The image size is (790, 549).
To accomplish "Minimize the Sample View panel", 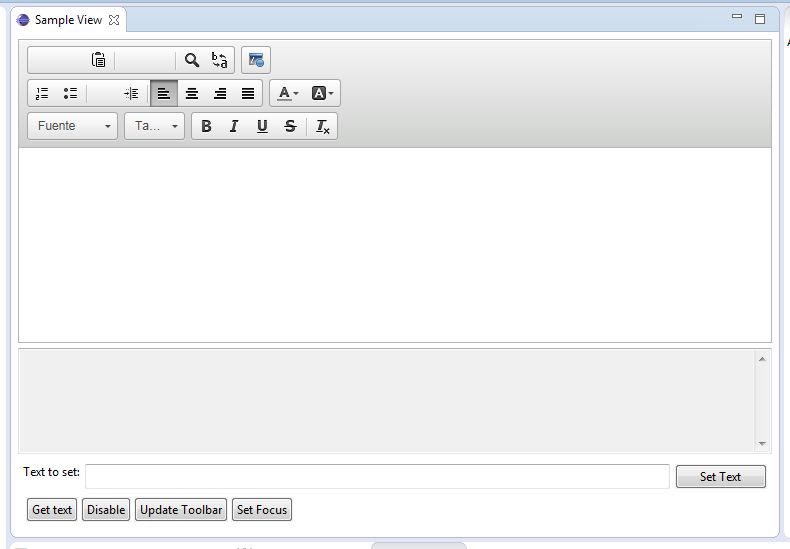I will pos(737,17).
